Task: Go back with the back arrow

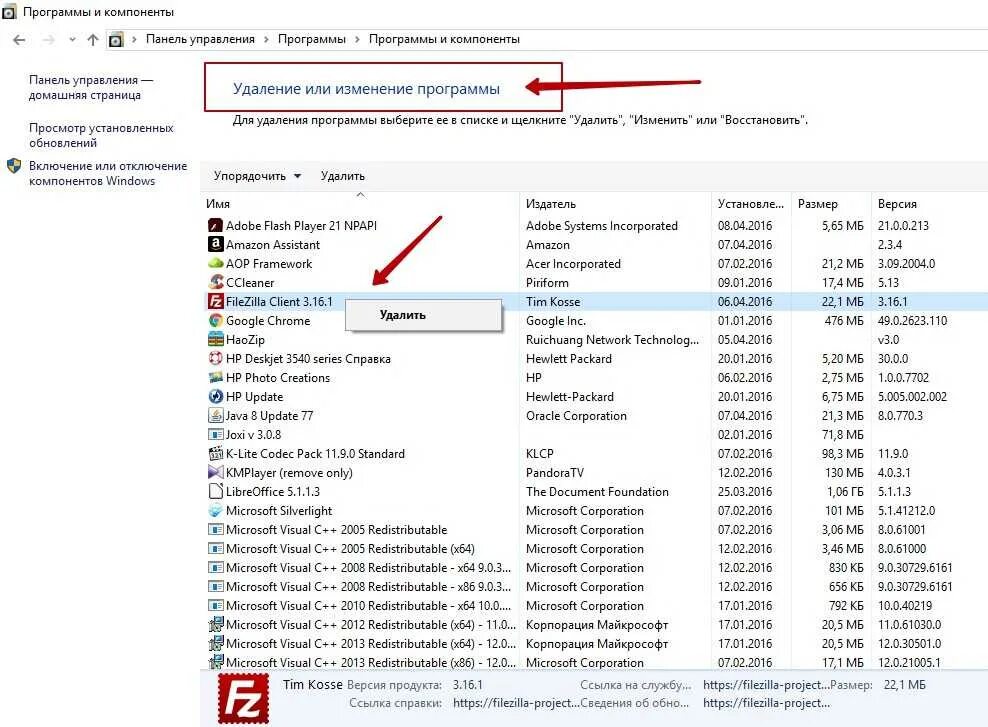Action: tap(19, 40)
